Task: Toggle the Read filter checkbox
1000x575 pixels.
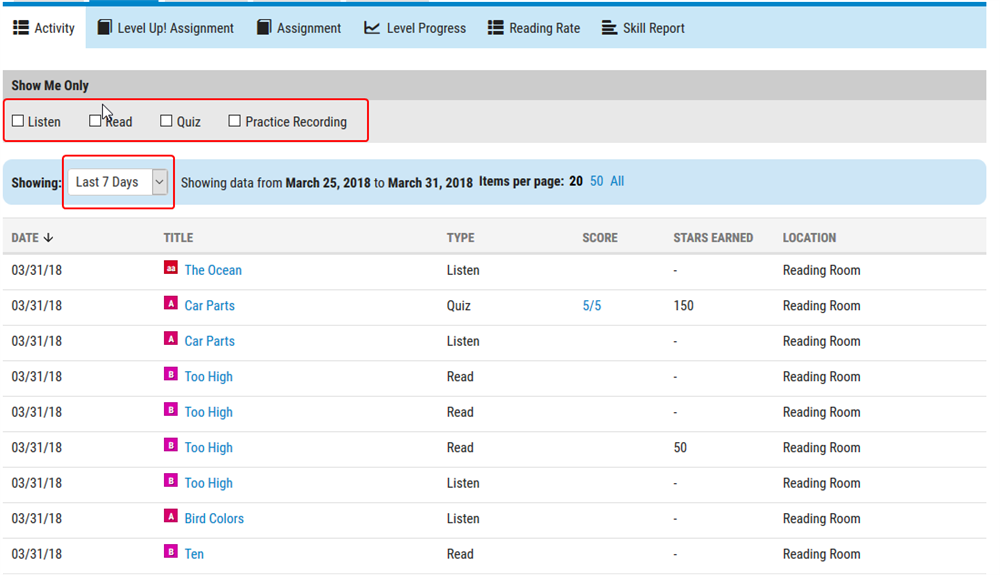Action: pyautogui.click(x=95, y=121)
